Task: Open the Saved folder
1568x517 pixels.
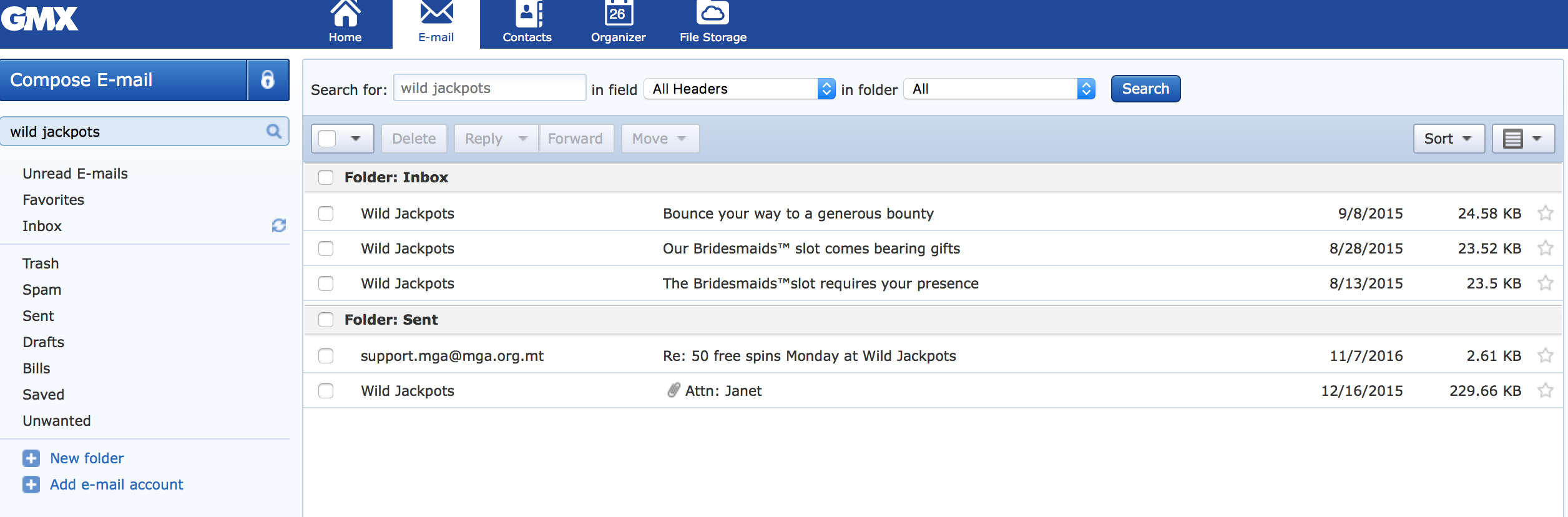Action: [x=44, y=395]
